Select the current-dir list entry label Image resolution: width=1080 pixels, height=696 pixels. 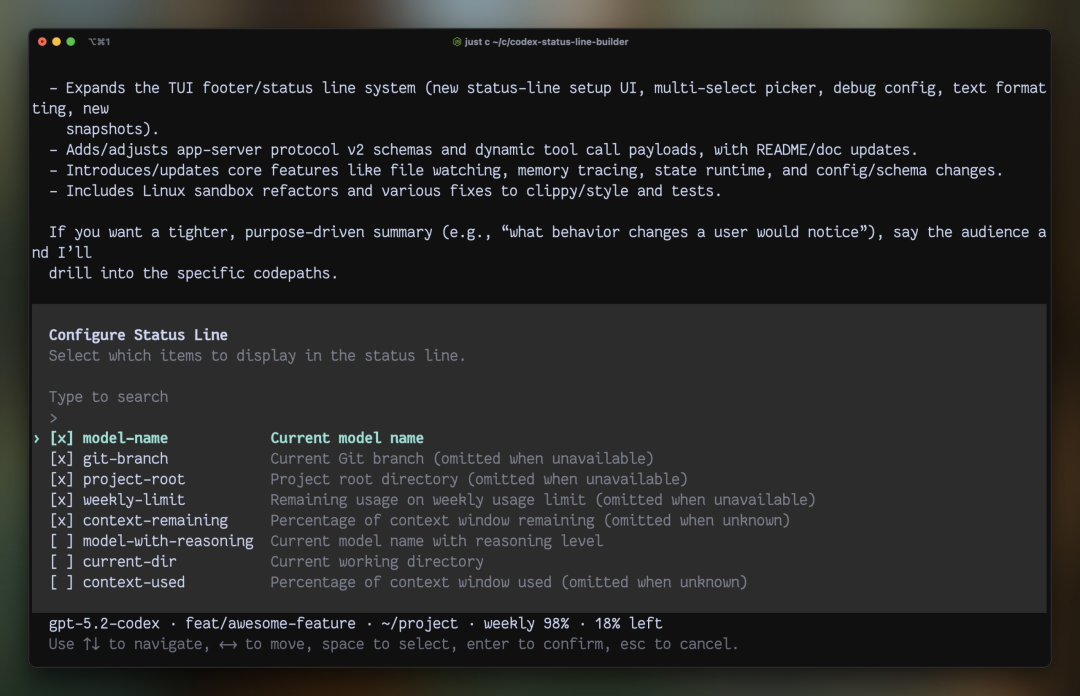click(x=129, y=562)
